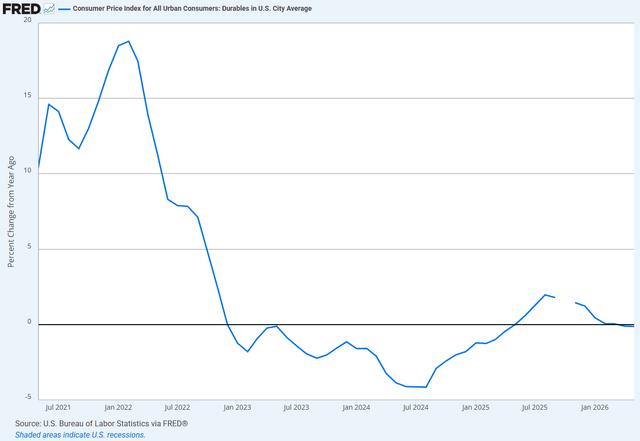Click the 'Jan 2026' x-axis label
This screenshot has height=441, width=640.
594,407
